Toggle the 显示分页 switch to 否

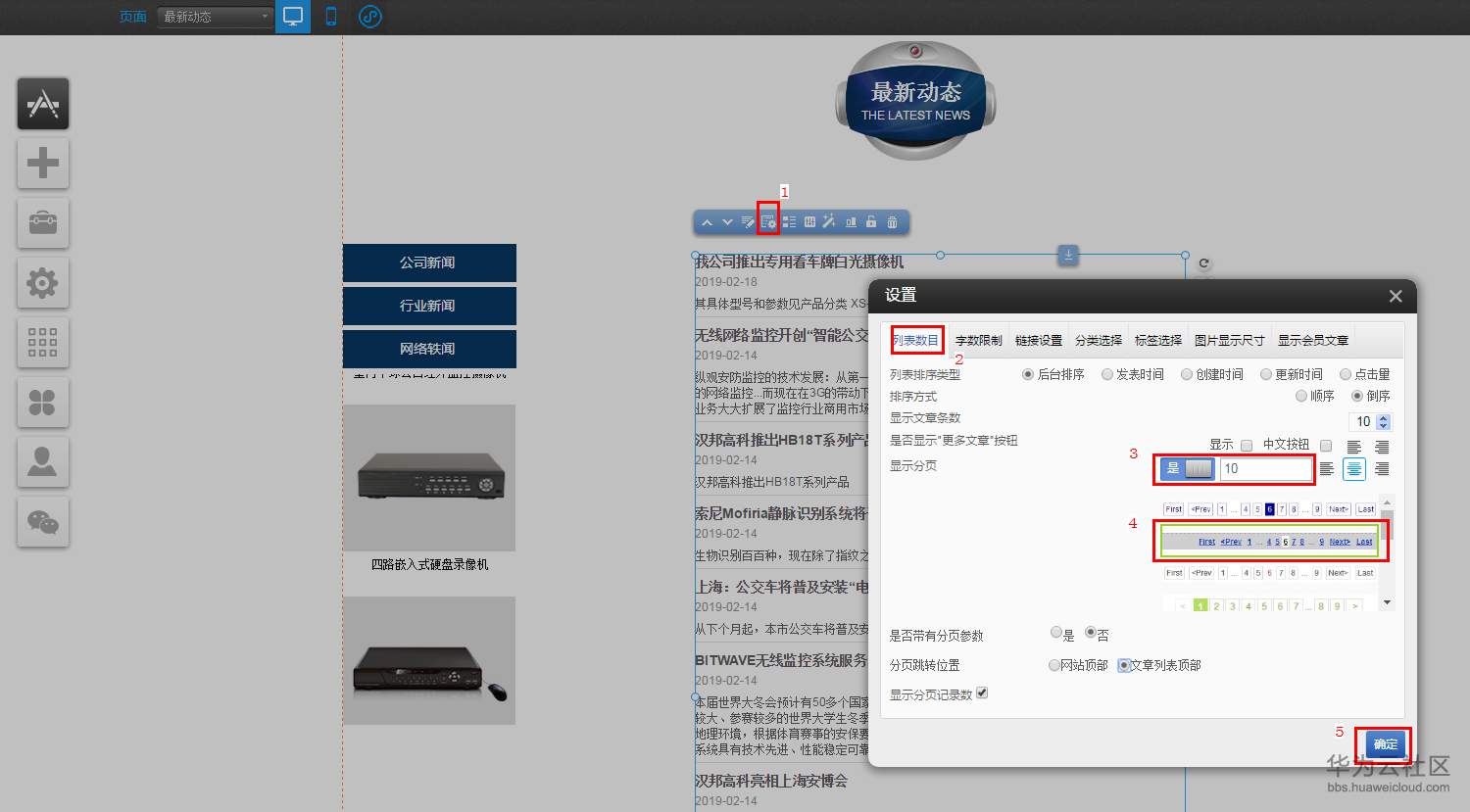[1198, 468]
